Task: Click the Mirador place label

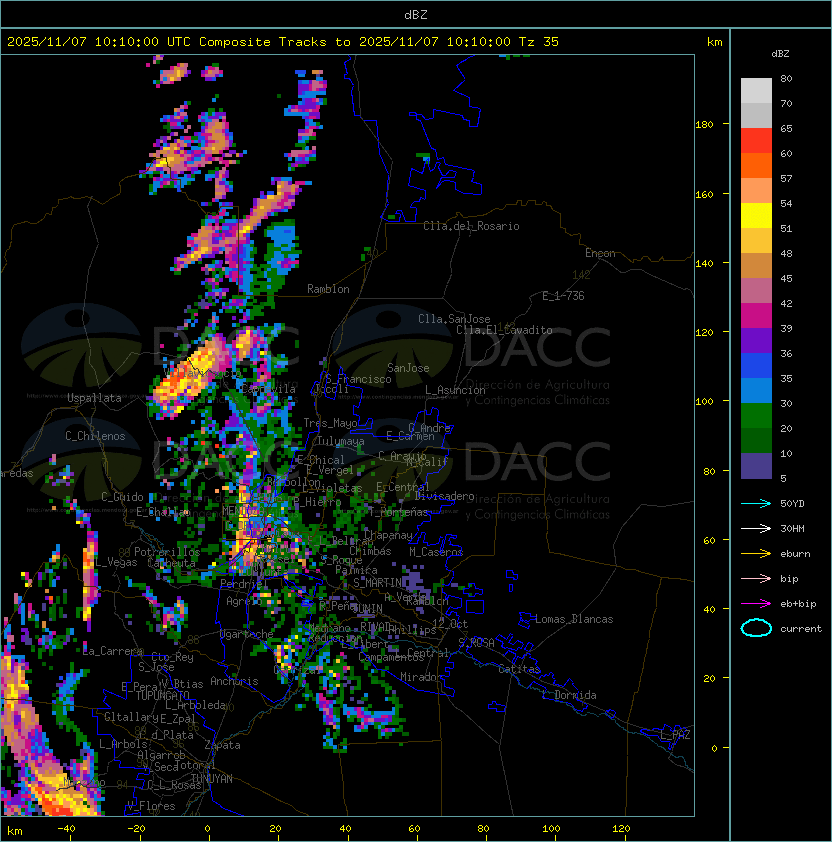Action: coord(422,677)
